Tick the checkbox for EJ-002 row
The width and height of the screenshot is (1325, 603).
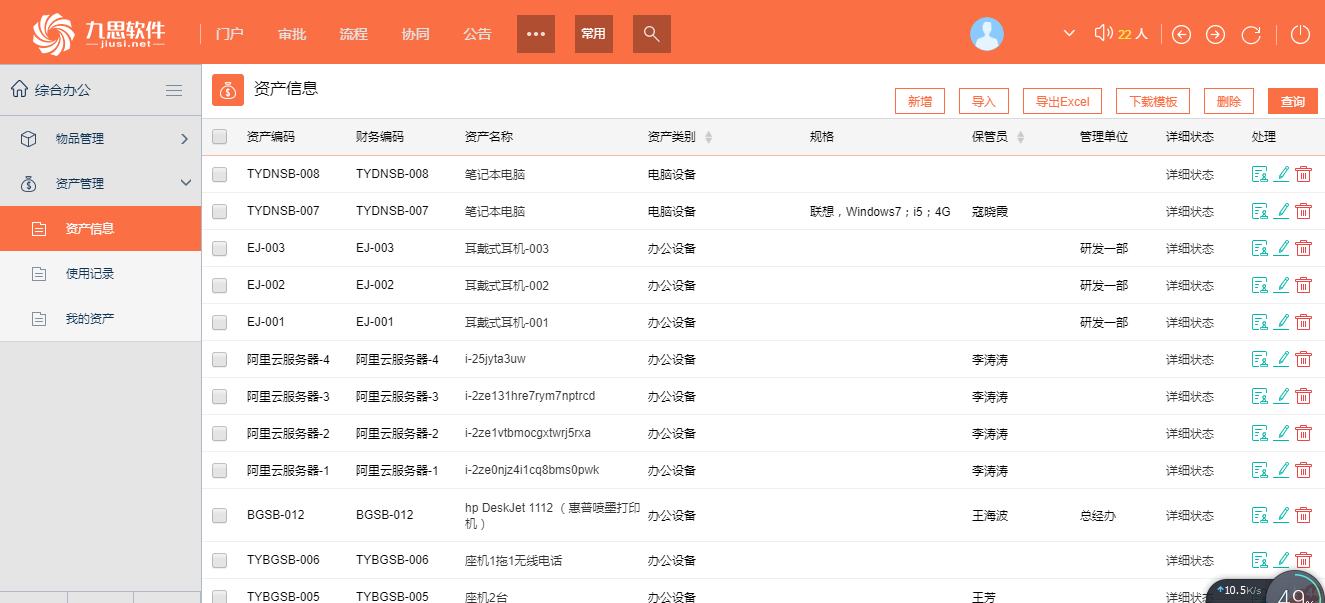220,285
